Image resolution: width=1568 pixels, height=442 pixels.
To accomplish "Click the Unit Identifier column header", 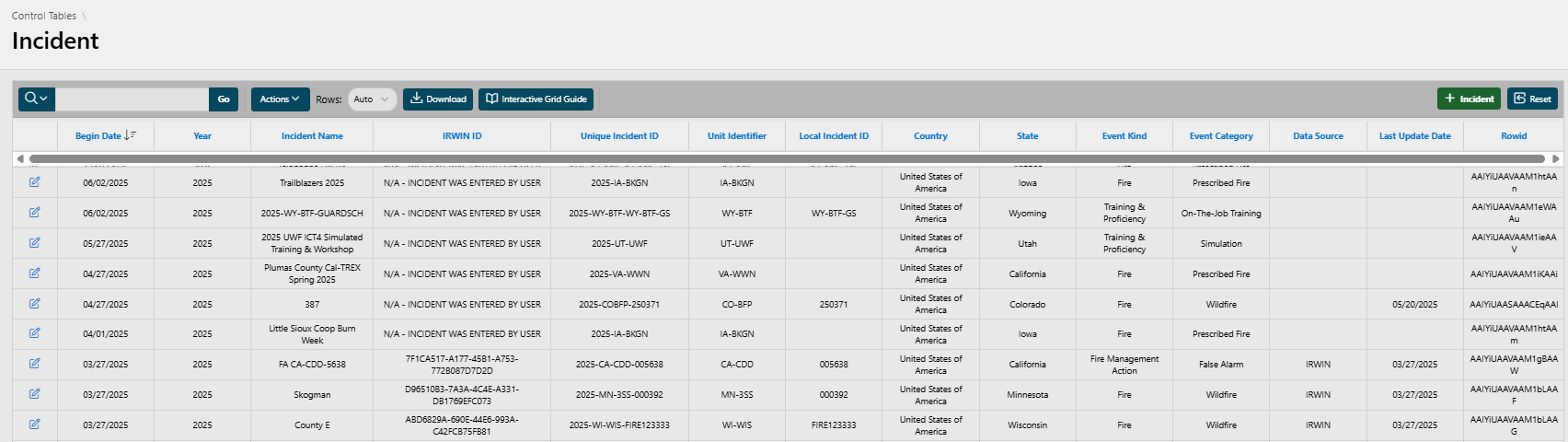I will [737, 135].
